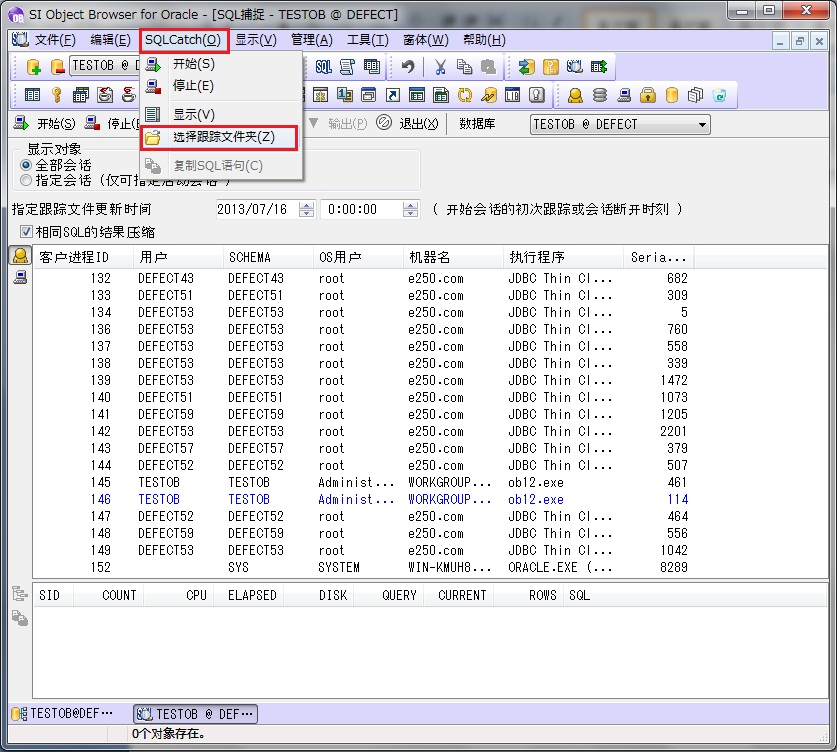Click the yellow key icon
Viewport: 837px width, 752px height.
click(x=57, y=96)
